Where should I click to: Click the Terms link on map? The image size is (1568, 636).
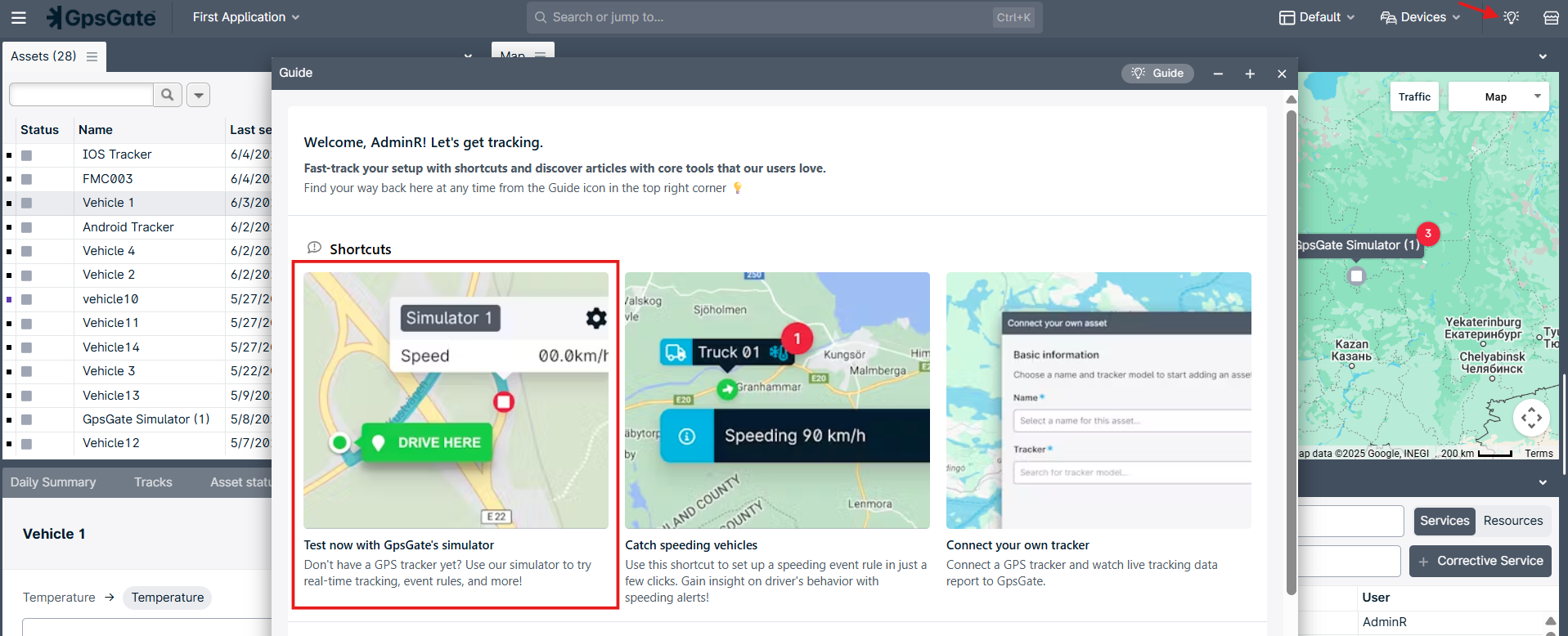1539,454
